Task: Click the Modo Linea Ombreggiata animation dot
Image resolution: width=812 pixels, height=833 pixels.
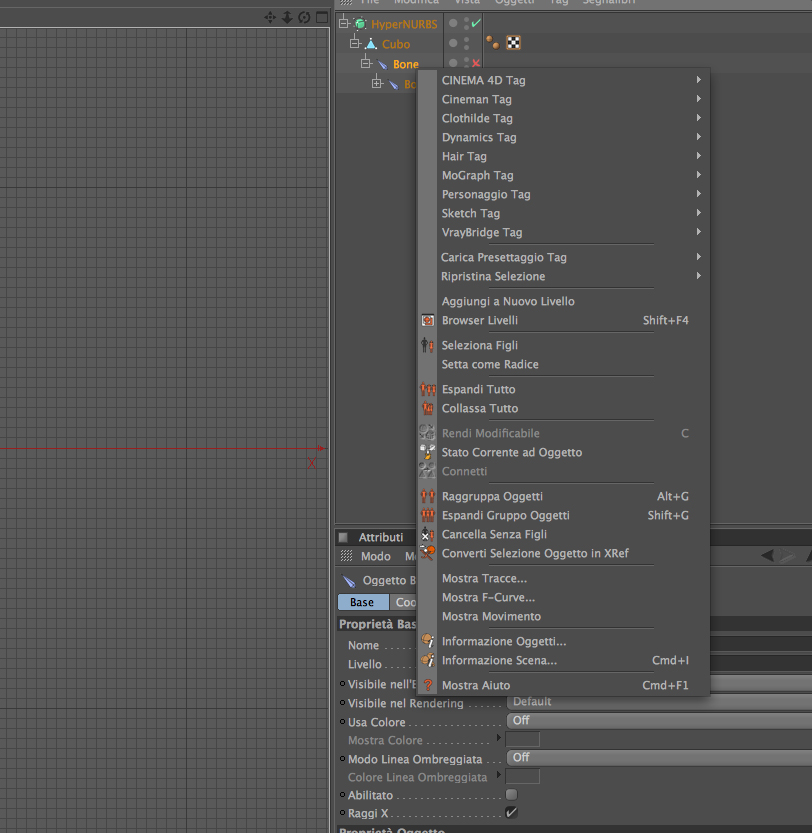Action: 343,758
